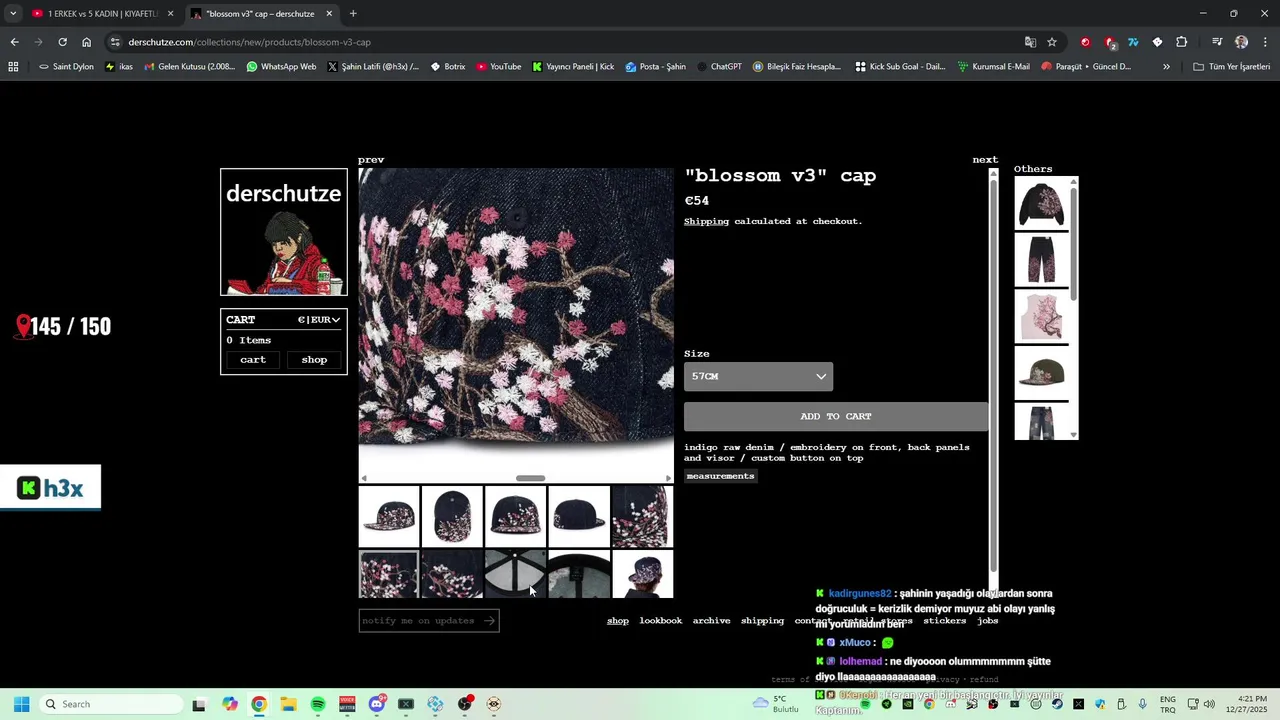Open the media controls toolbar icon
Screen dimensions: 1280x720
coord(1217,42)
